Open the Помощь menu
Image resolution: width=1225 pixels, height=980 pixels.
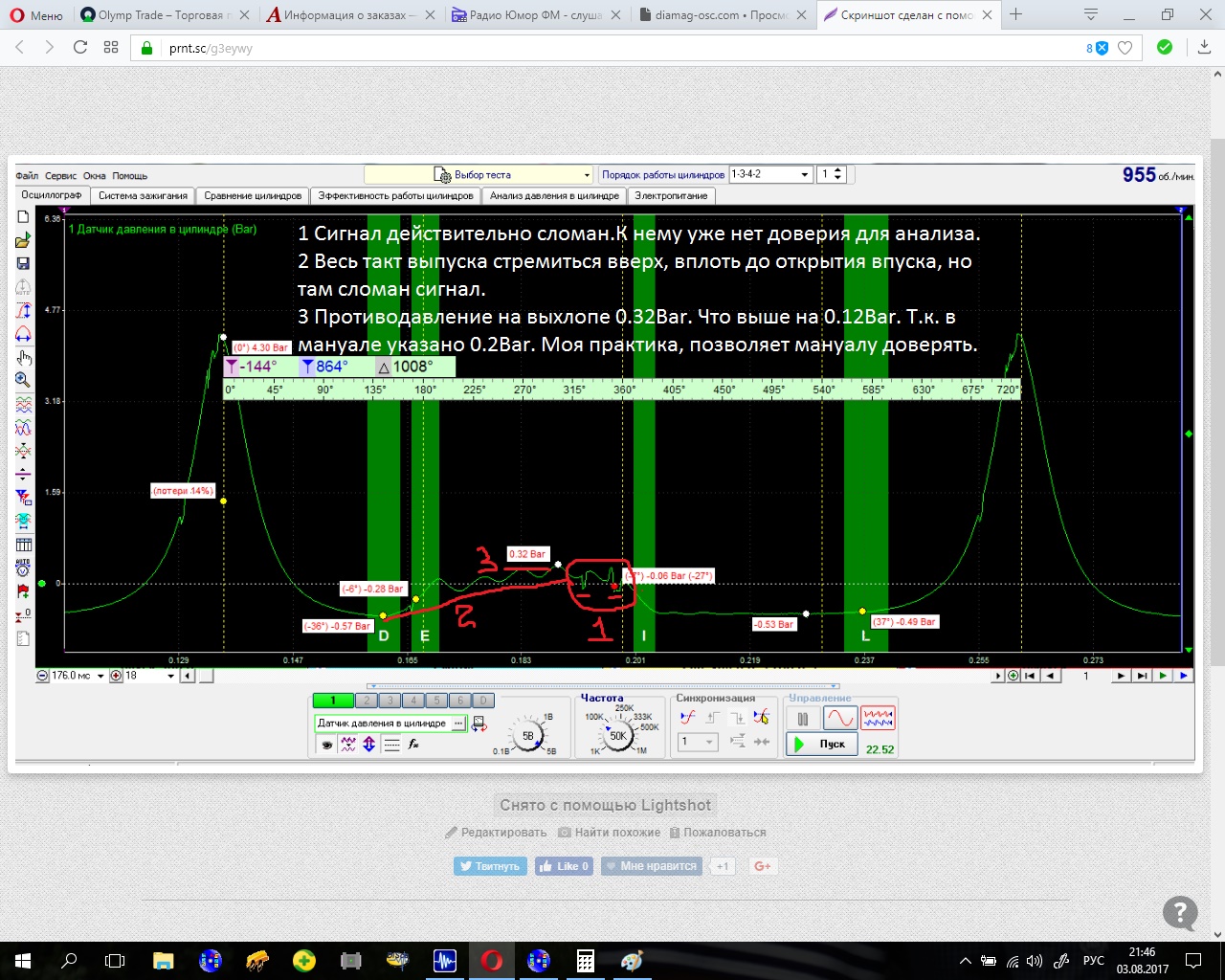129,176
